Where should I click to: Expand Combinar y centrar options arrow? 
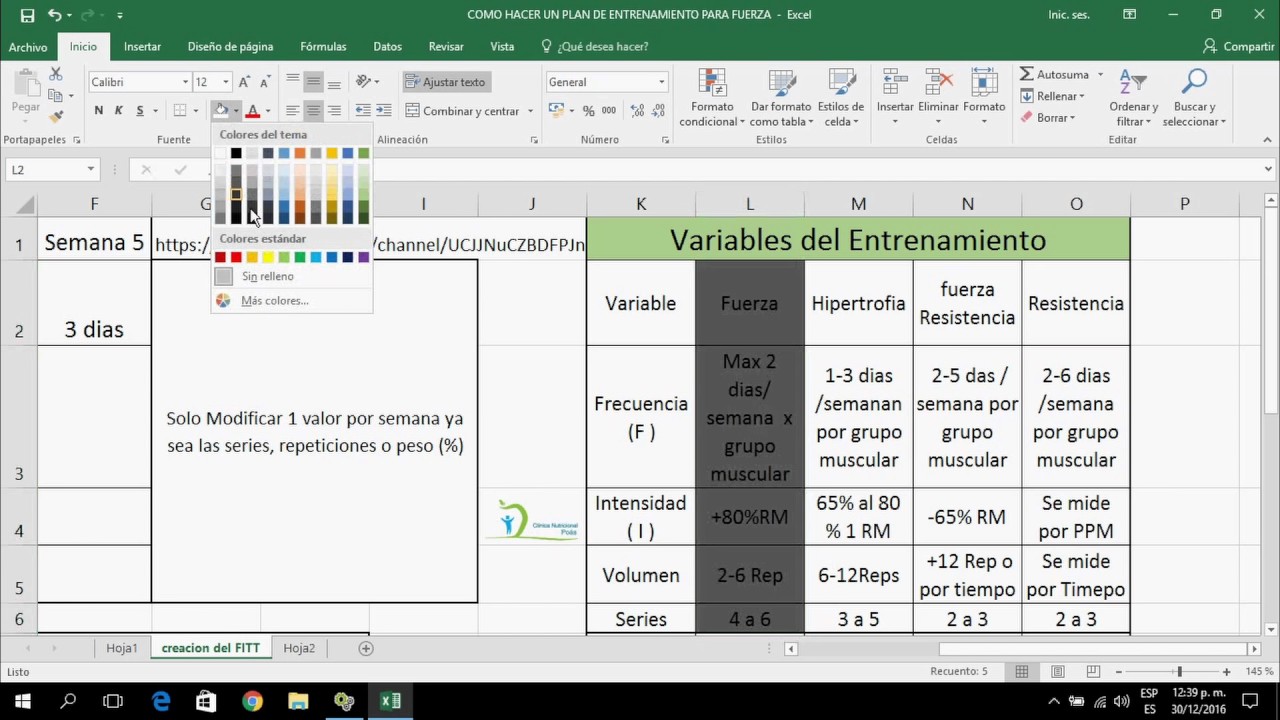(530, 111)
